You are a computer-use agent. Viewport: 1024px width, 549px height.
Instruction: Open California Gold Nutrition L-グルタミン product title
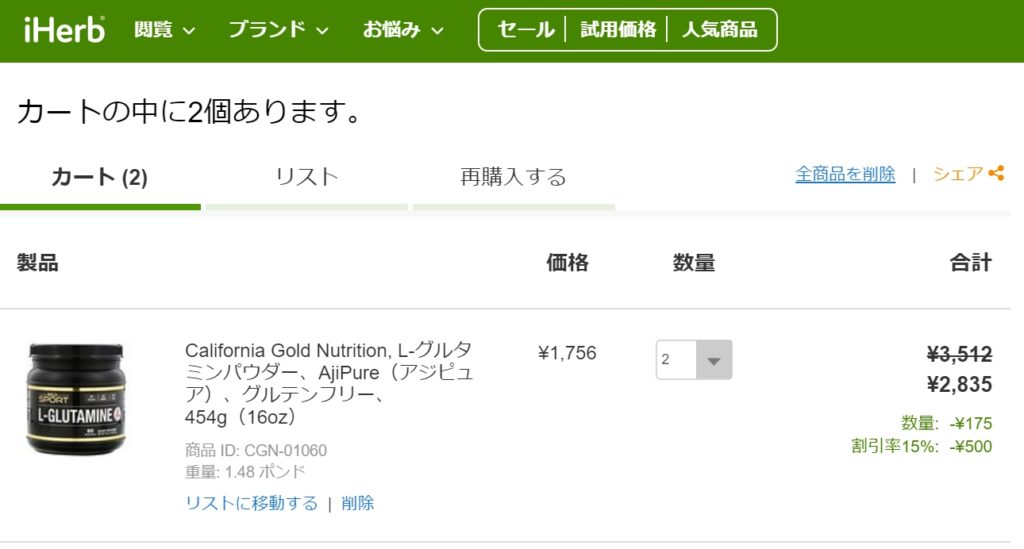pyautogui.click(x=329, y=383)
